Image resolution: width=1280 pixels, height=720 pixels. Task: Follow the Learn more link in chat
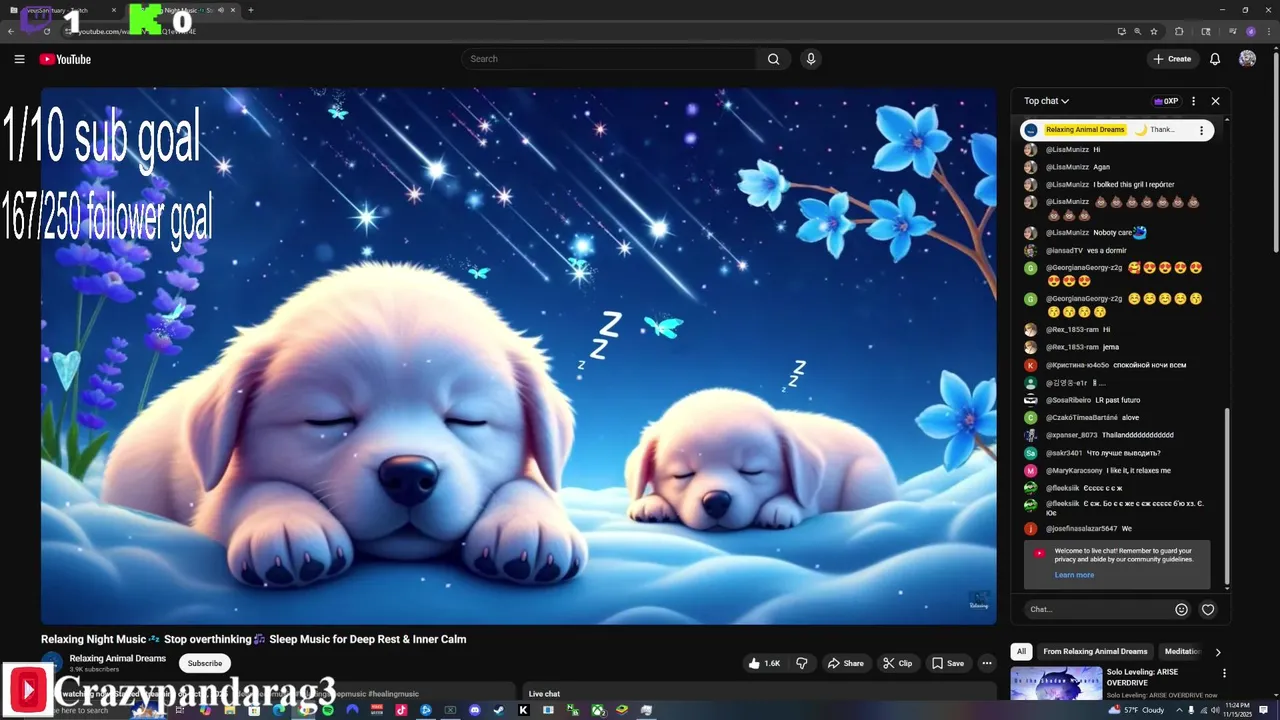coord(1074,575)
